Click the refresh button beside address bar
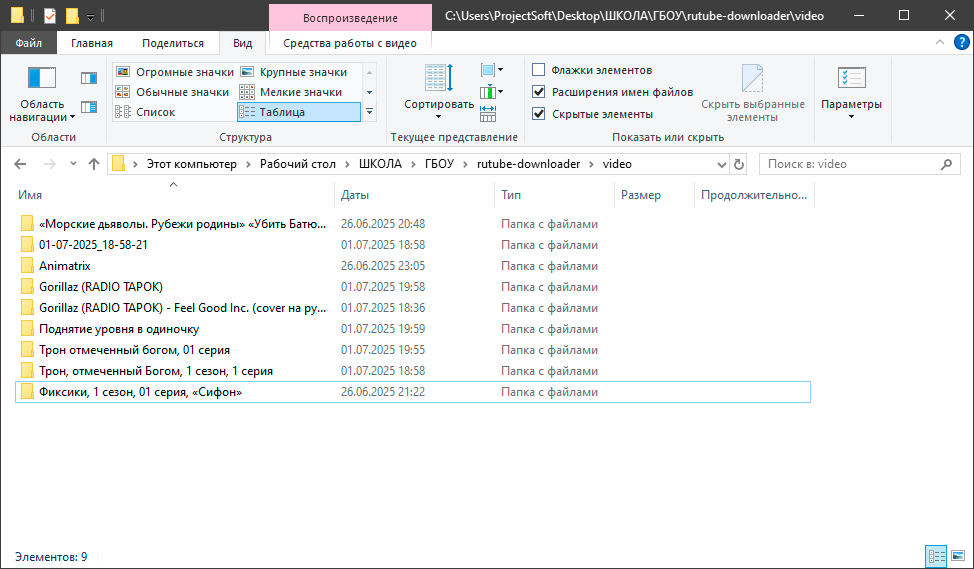 point(739,164)
